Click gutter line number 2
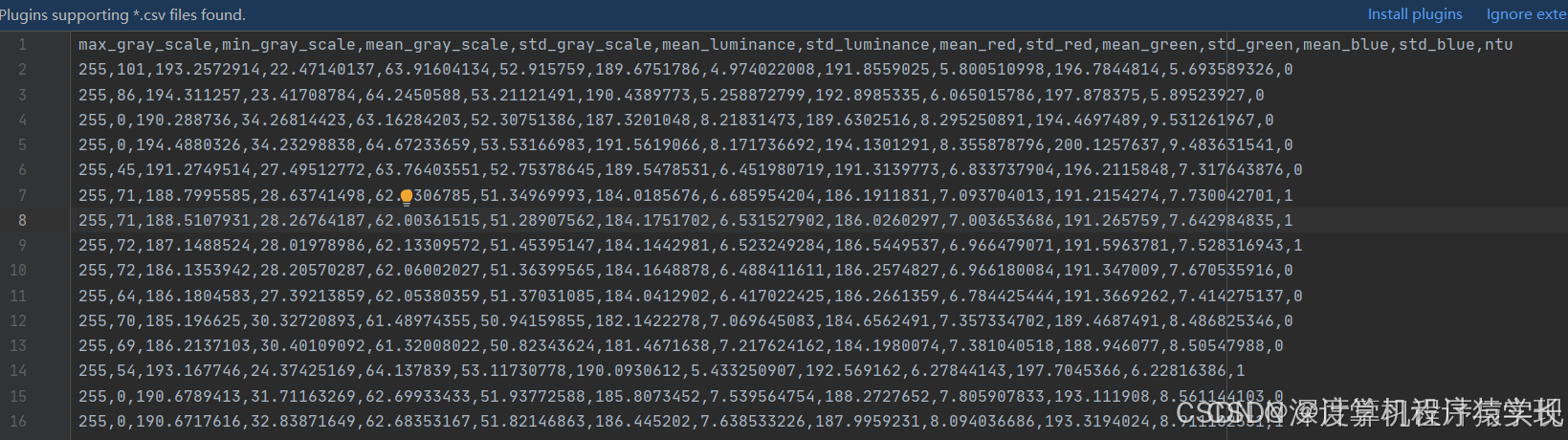The height and width of the screenshot is (440, 1568). [22, 69]
